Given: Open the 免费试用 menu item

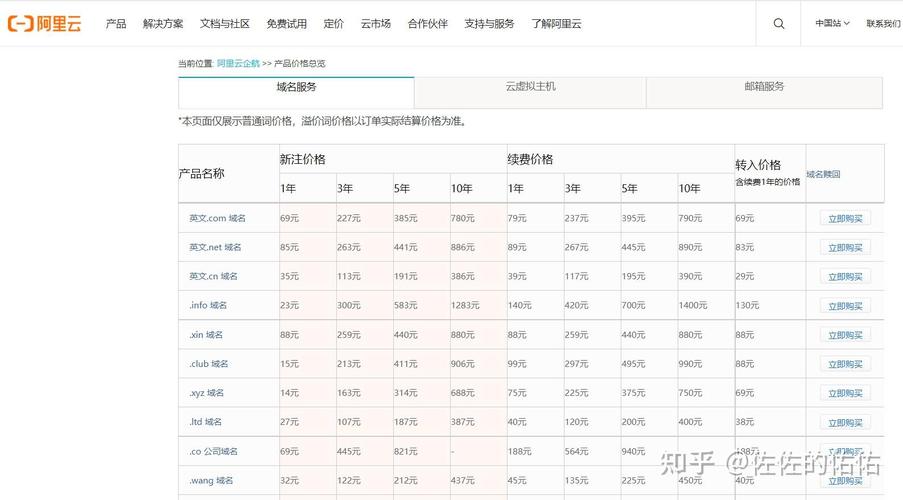Looking at the screenshot, I should (286, 24).
